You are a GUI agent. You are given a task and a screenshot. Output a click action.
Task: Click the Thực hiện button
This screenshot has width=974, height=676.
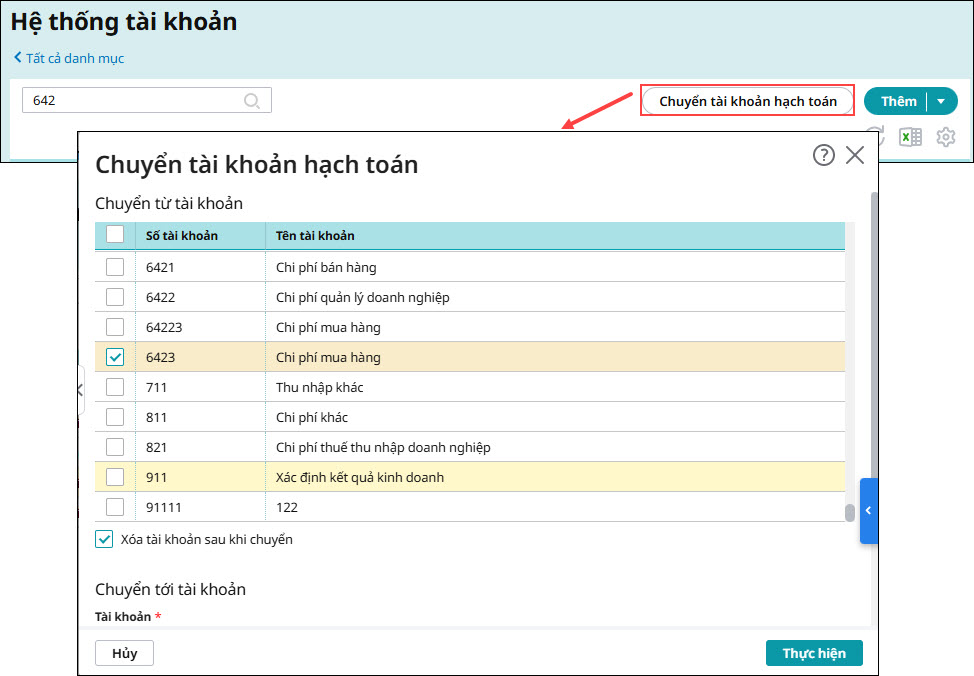point(814,653)
